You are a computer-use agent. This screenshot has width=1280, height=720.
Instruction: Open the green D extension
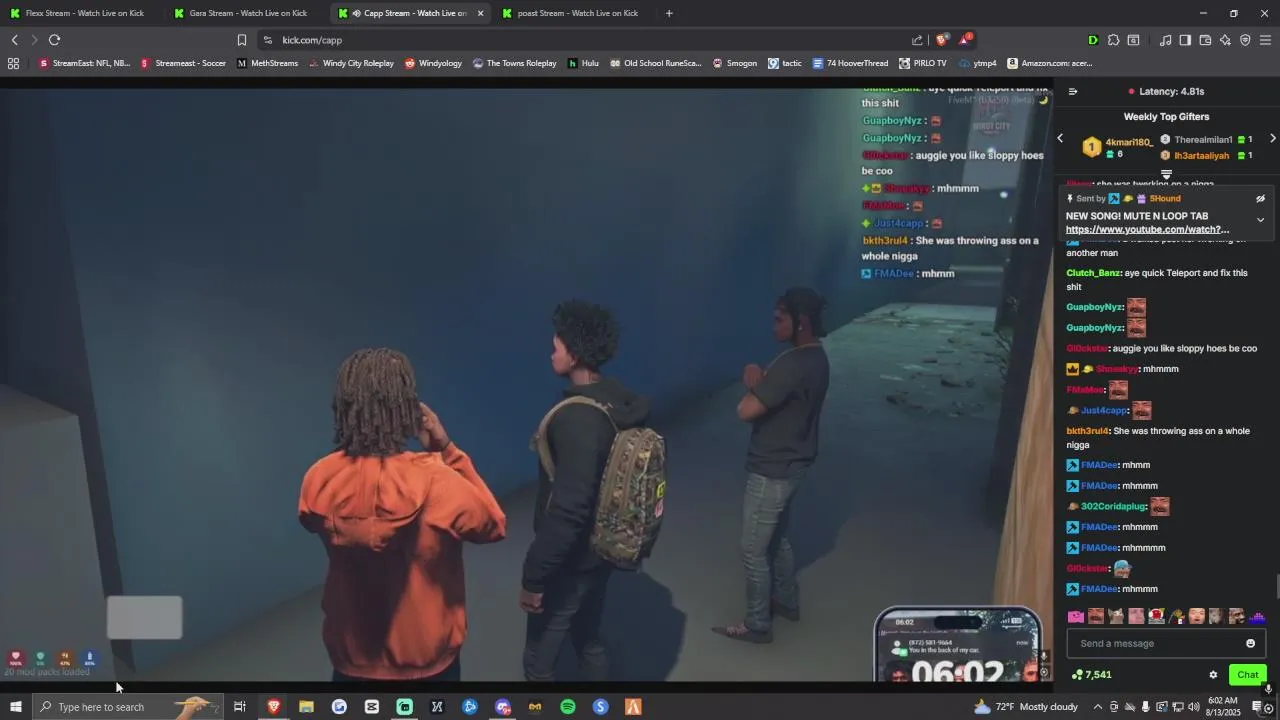pyautogui.click(x=1092, y=40)
